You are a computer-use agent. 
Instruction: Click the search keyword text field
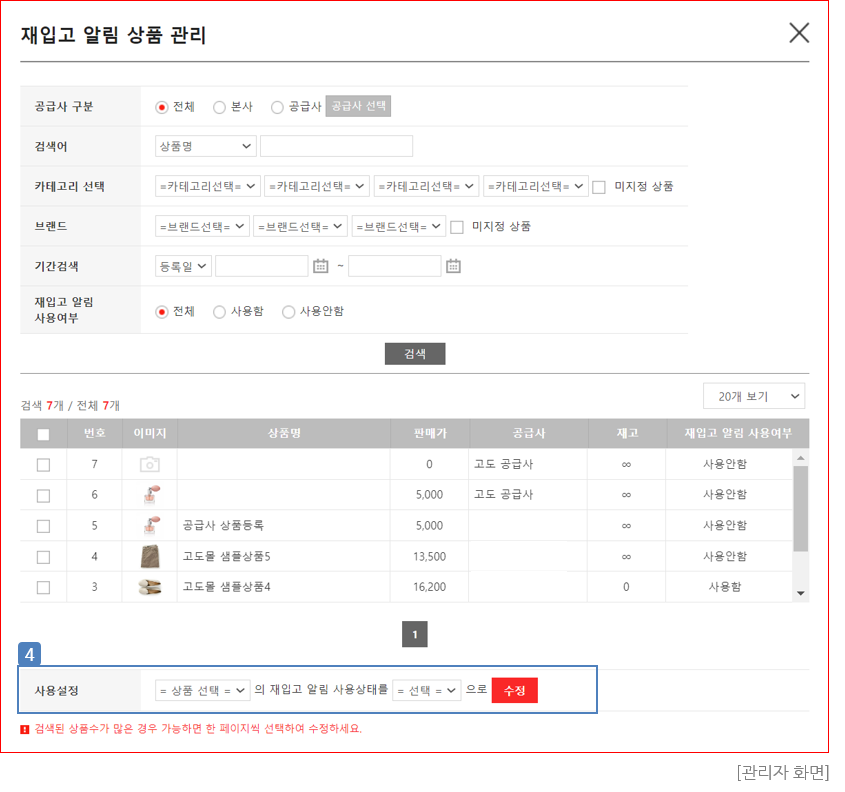tap(336, 146)
